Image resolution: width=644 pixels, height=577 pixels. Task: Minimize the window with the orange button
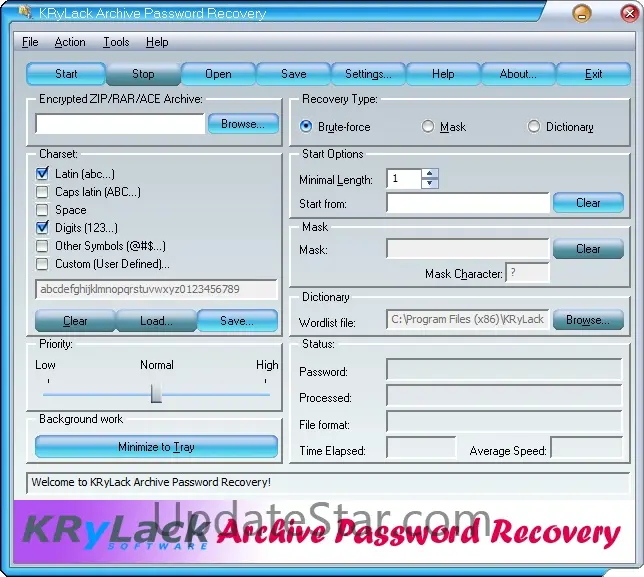[582, 14]
